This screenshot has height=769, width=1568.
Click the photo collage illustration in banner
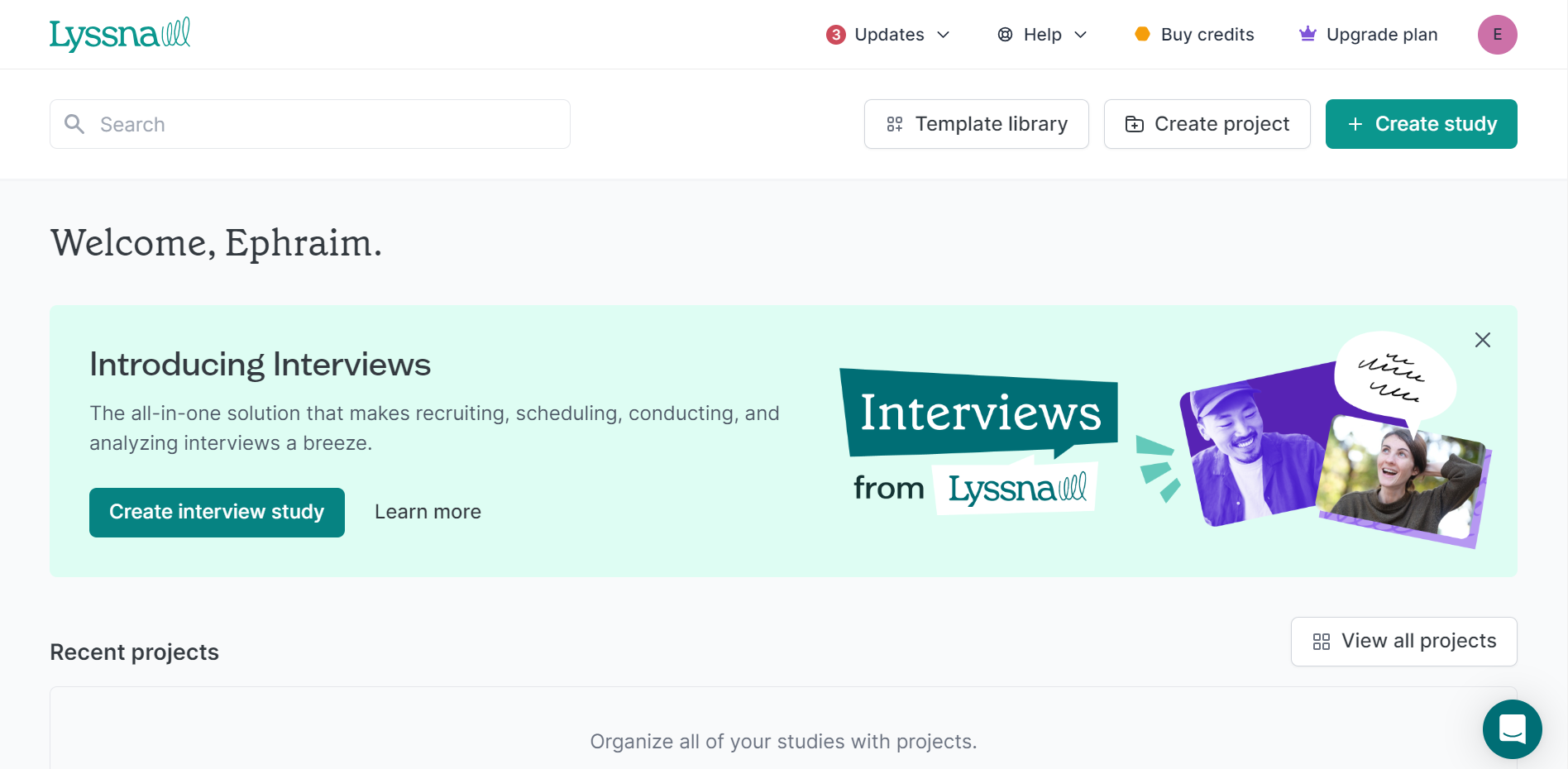(x=1335, y=441)
